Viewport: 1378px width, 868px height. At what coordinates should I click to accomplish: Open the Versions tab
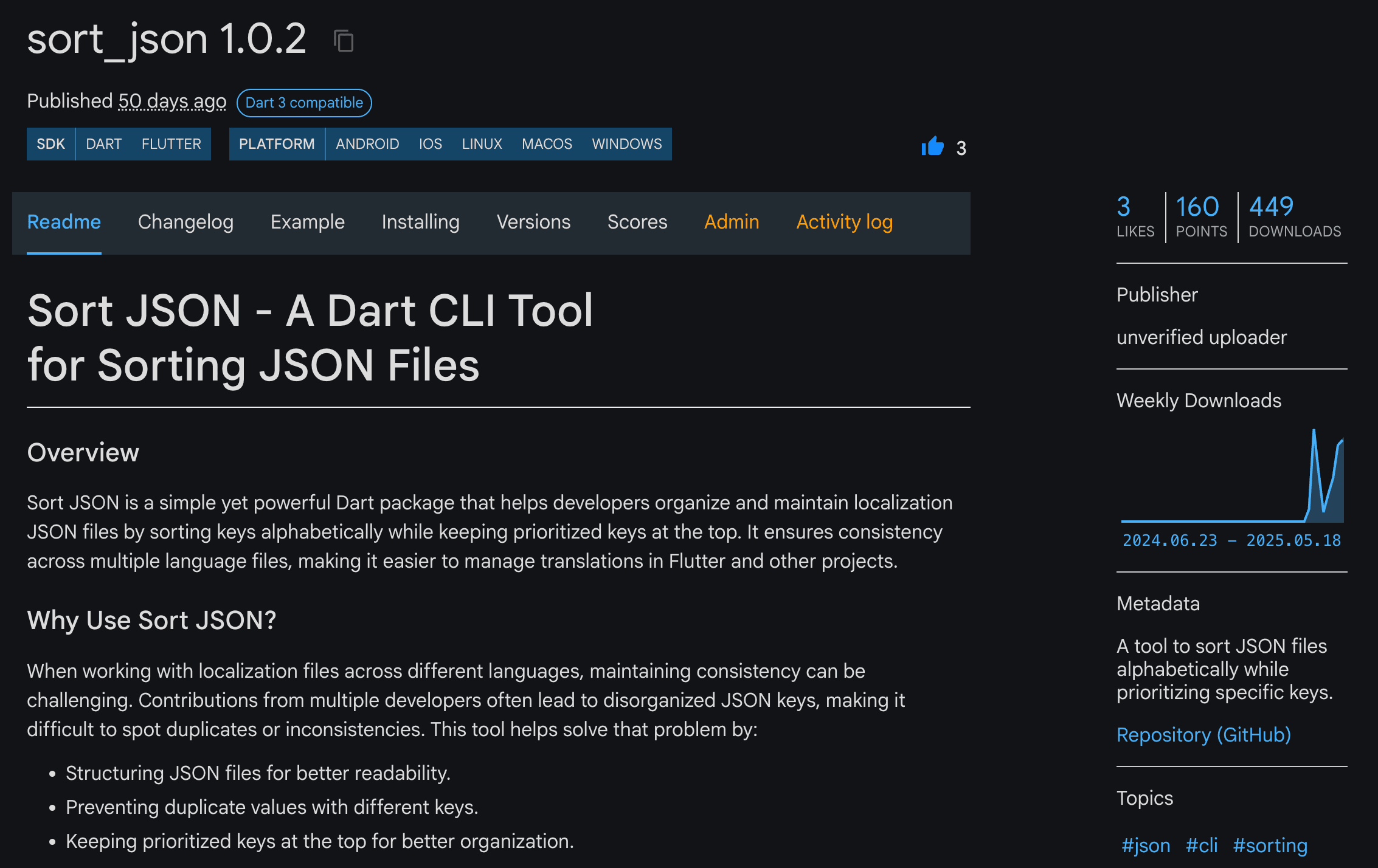pyautogui.click(x=533, y=222)
